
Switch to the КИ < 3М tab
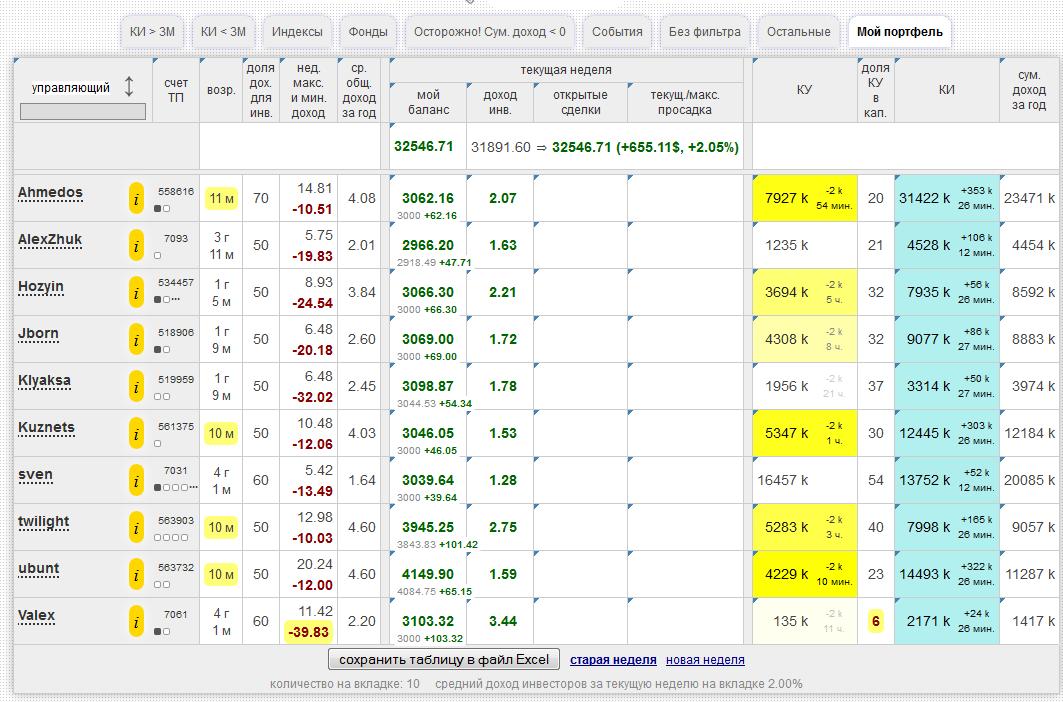point(223,32)
